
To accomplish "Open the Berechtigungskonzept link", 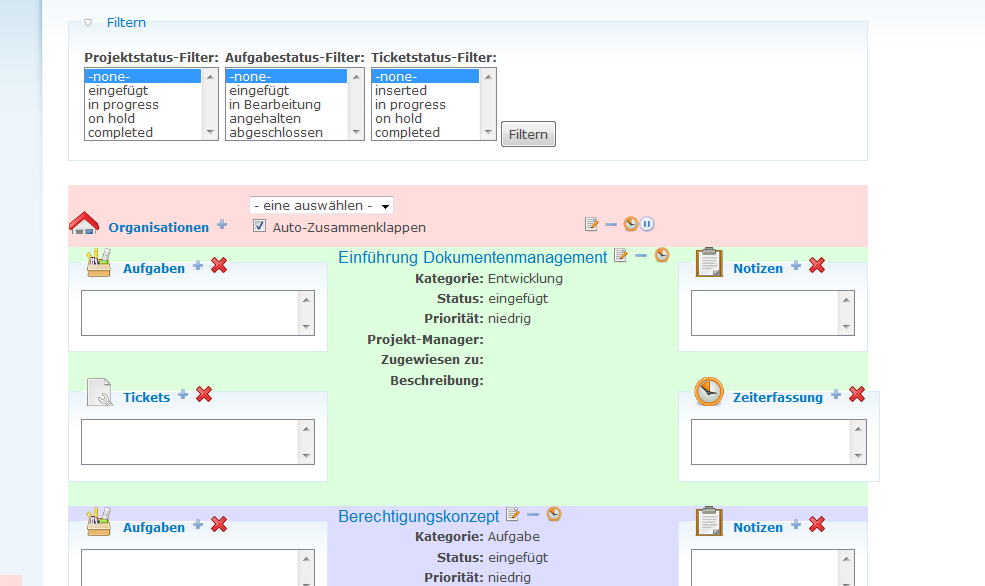I will pyautogui.click(x=418, y=516).
